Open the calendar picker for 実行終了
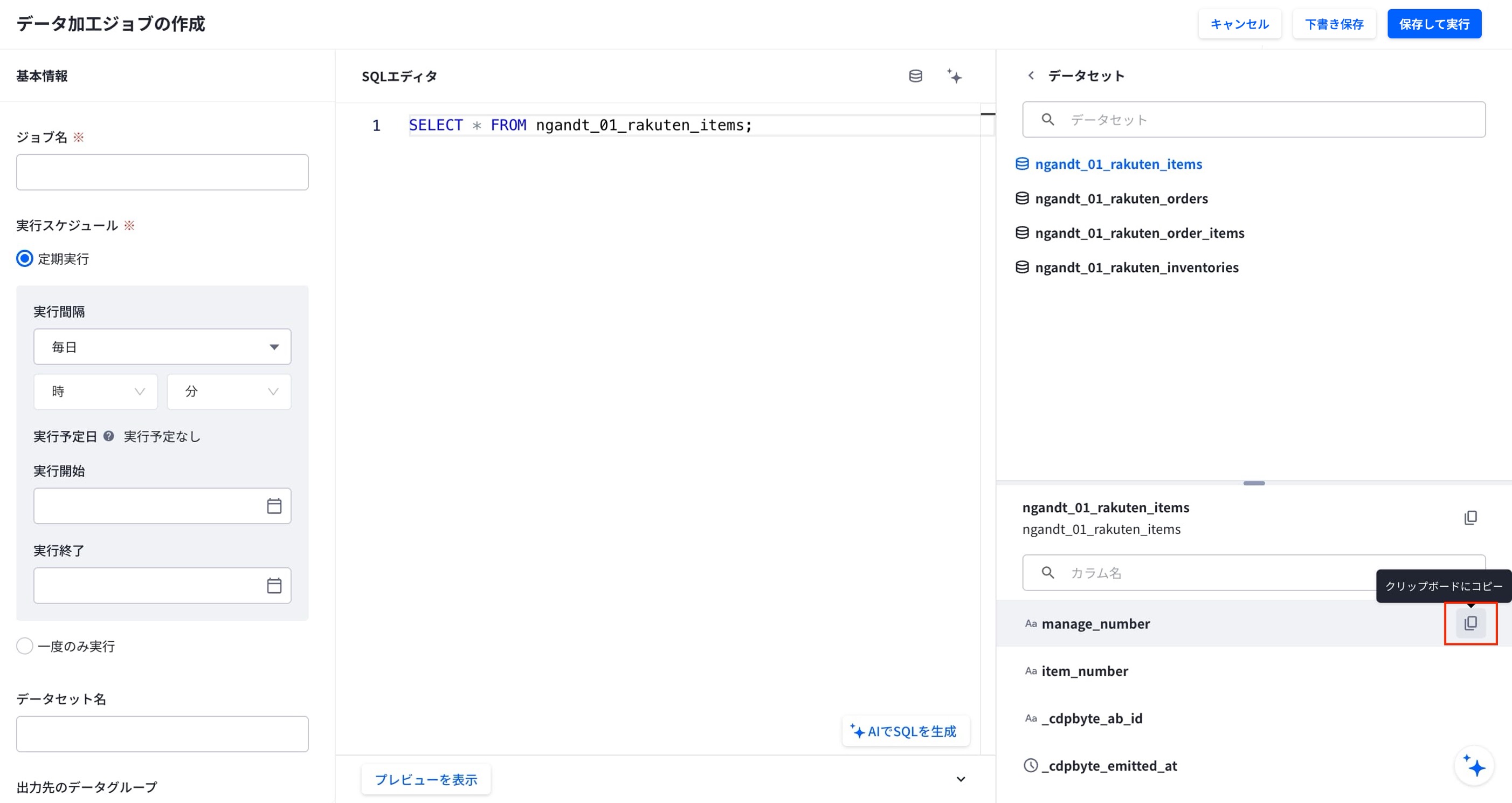 pos(274,586)
